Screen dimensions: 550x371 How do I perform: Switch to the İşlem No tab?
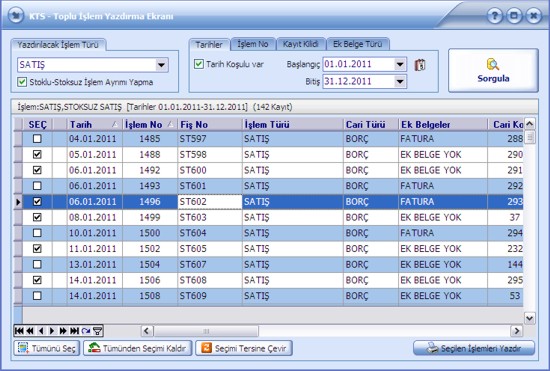point(253,45)
